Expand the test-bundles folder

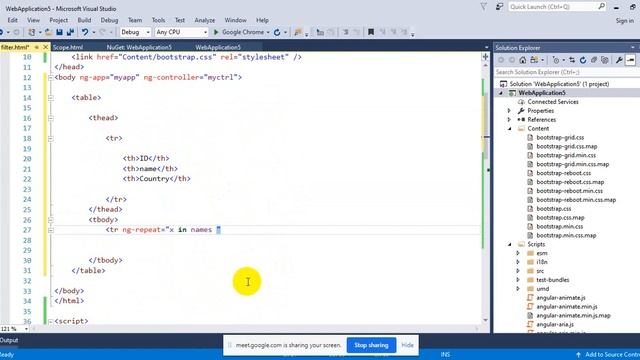[518, 280]
